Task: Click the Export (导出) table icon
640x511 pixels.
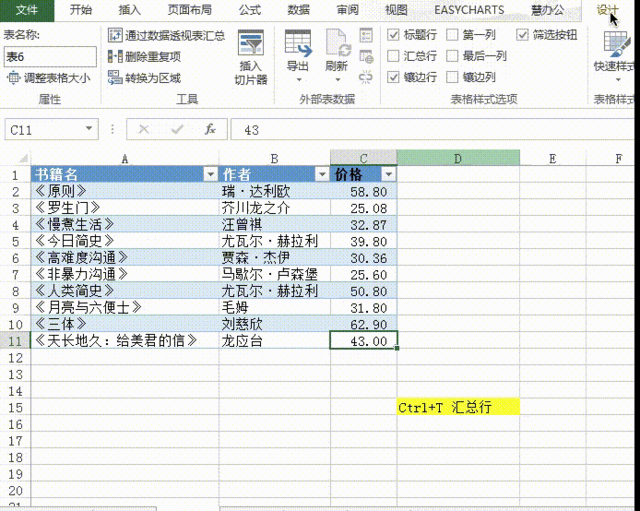Action: [298, 43]
